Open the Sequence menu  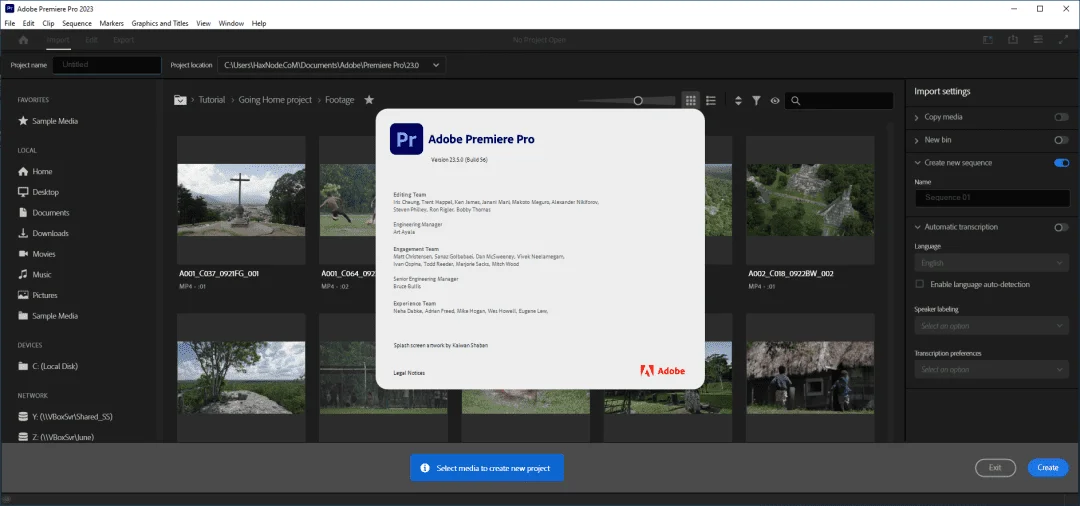click(76, 23)
